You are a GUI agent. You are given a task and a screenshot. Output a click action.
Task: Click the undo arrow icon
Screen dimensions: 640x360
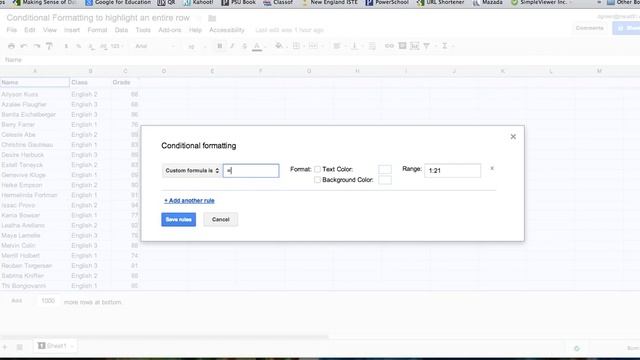[x=24, y=46]
